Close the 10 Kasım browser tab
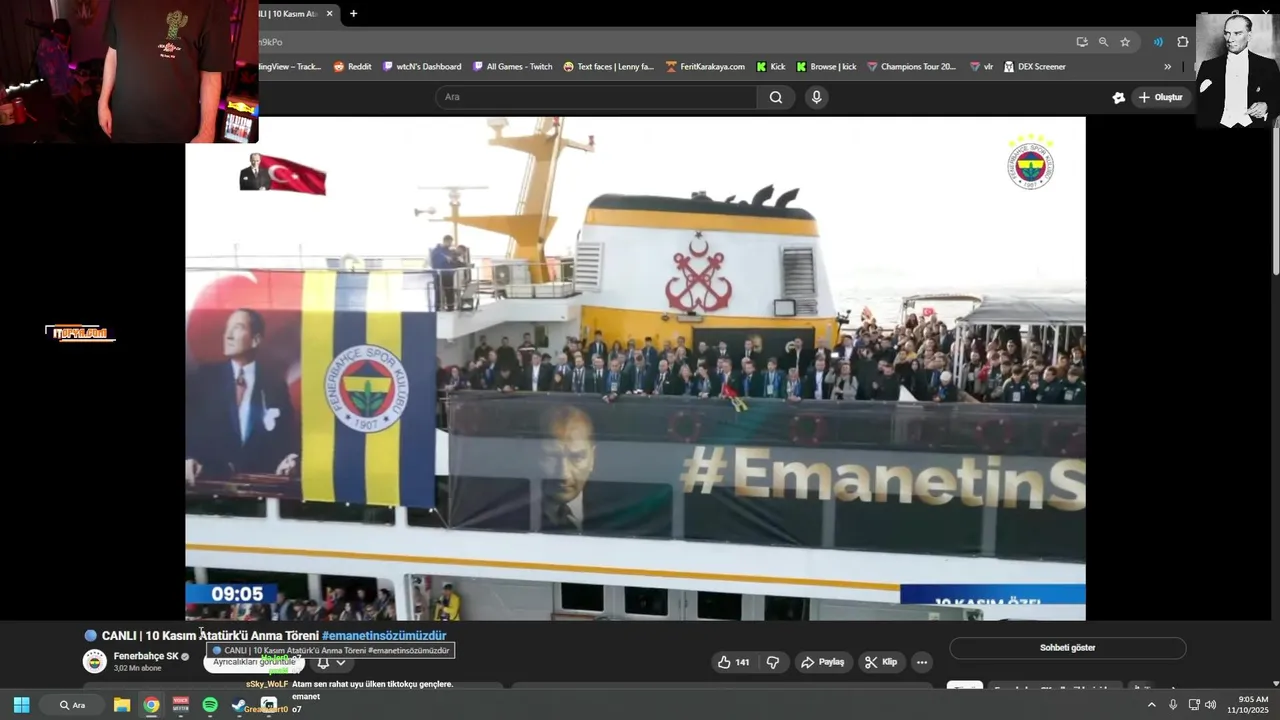The height and width of the screenshot is (720, 1280). (329, 14)
